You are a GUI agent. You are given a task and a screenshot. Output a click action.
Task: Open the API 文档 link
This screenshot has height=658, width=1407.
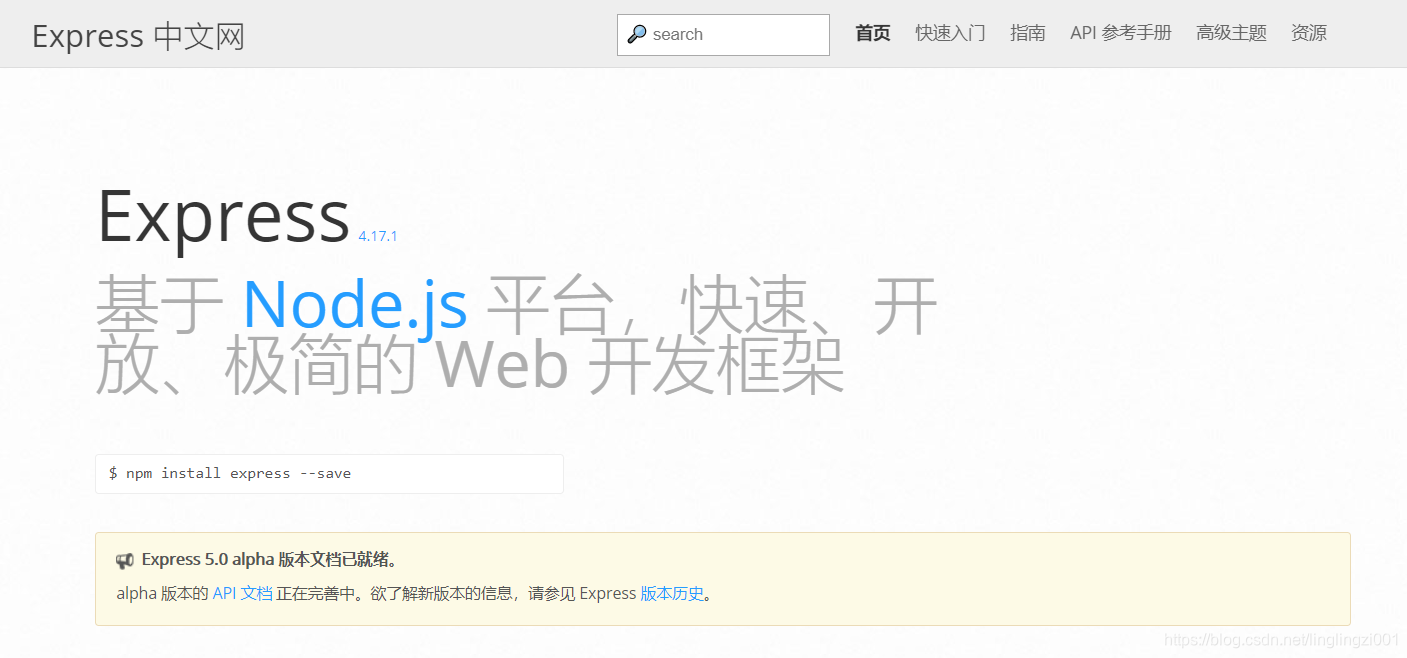pyautogui.click(x=242, y=593)
